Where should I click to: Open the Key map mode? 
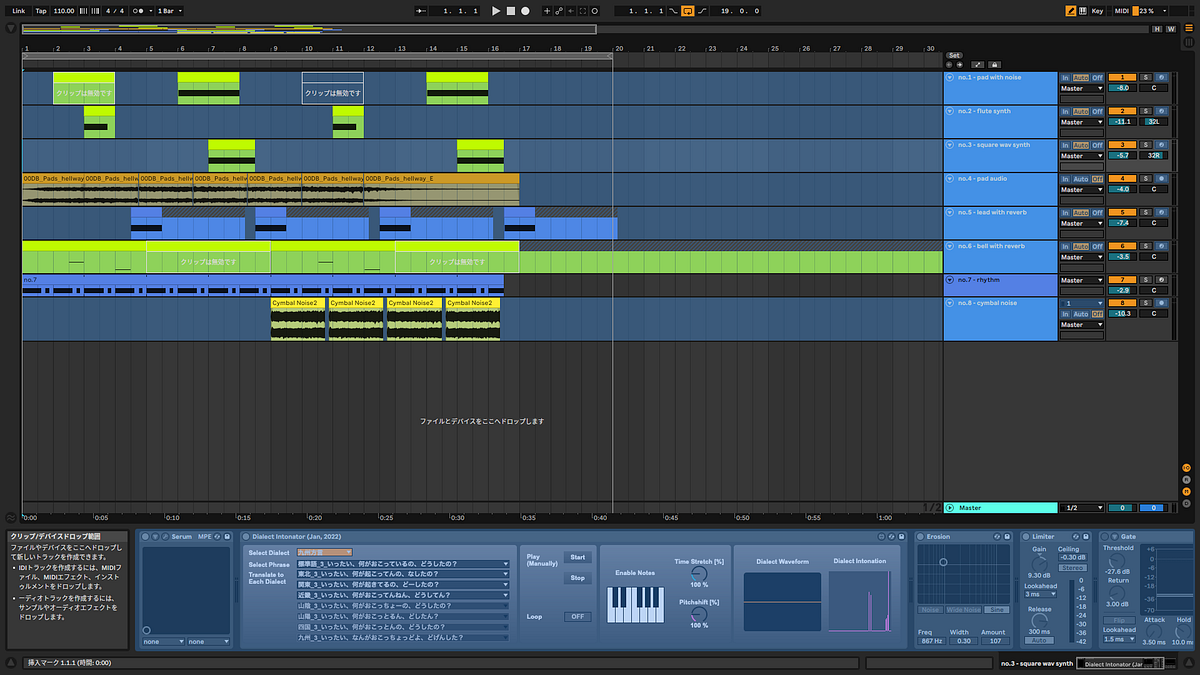[1097, 10]
